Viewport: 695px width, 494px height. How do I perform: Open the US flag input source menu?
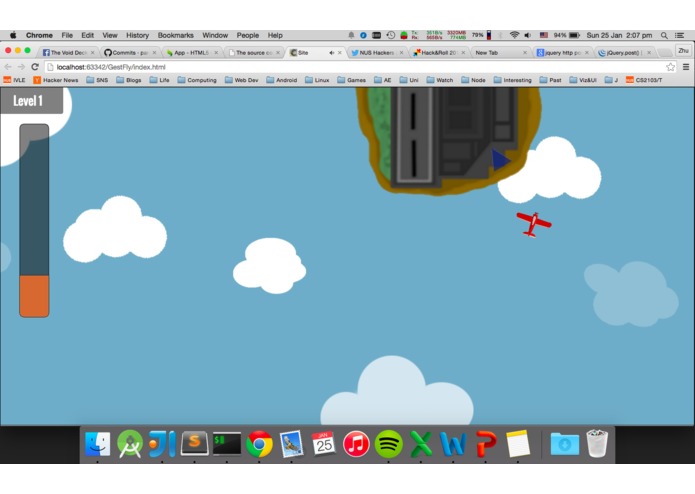pos(544,35)
